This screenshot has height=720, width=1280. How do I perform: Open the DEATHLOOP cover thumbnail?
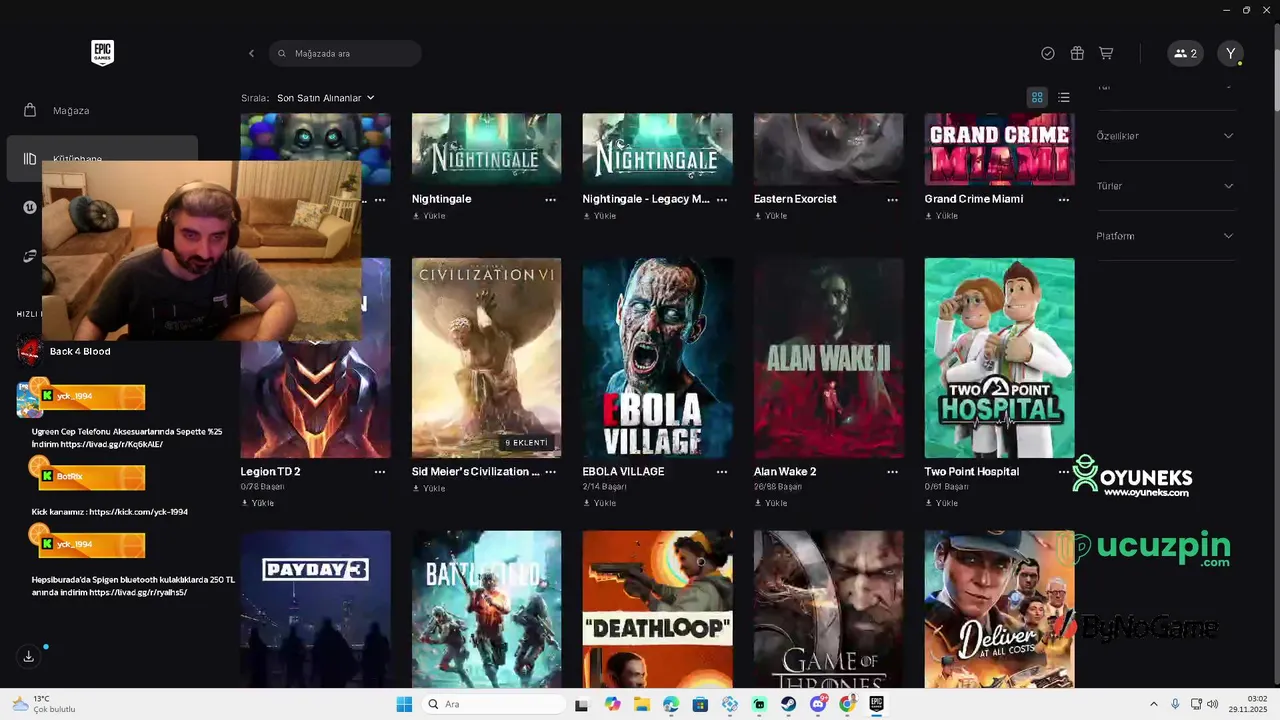[x=657, y=609]
